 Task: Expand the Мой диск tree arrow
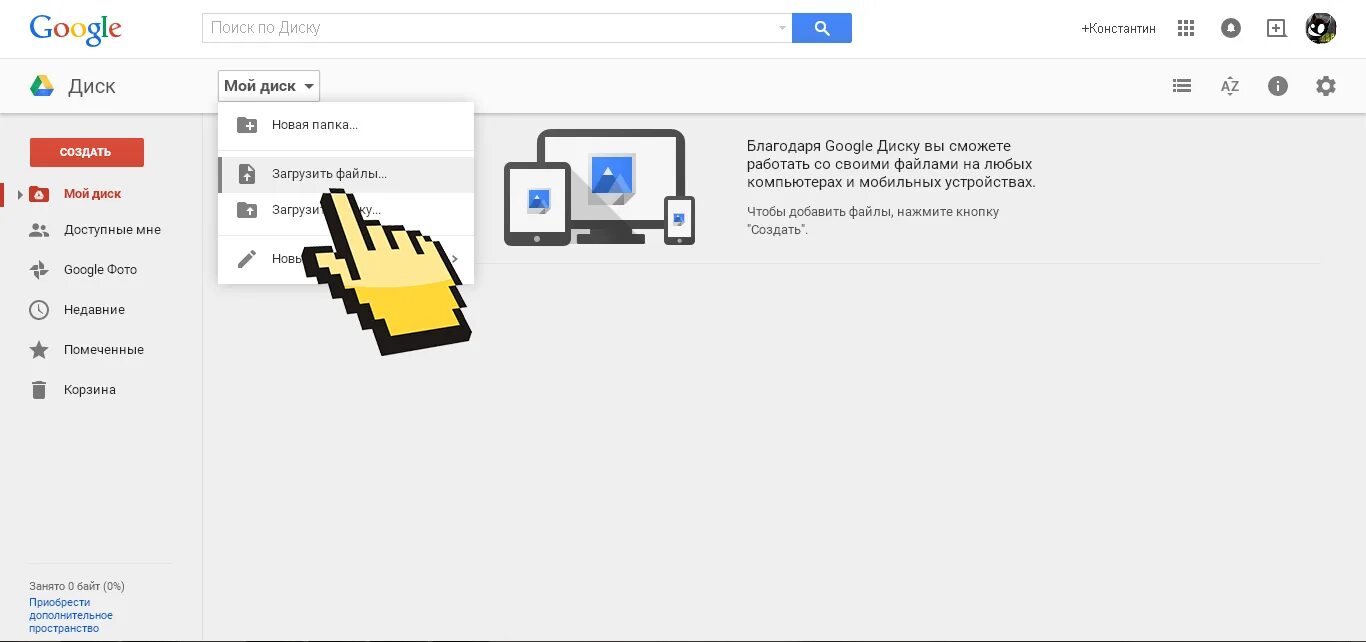point(20,194)
